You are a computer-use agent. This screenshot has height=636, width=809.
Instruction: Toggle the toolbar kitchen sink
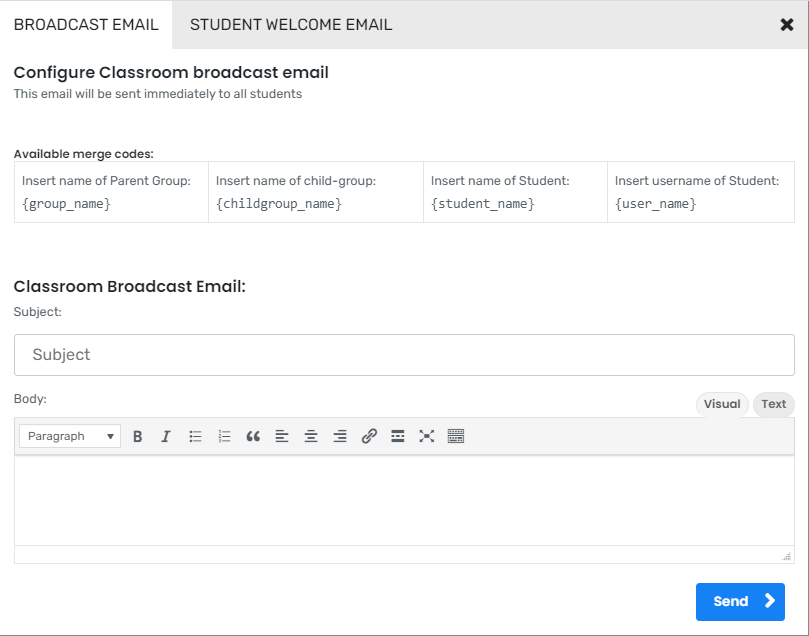coord(456,436)
